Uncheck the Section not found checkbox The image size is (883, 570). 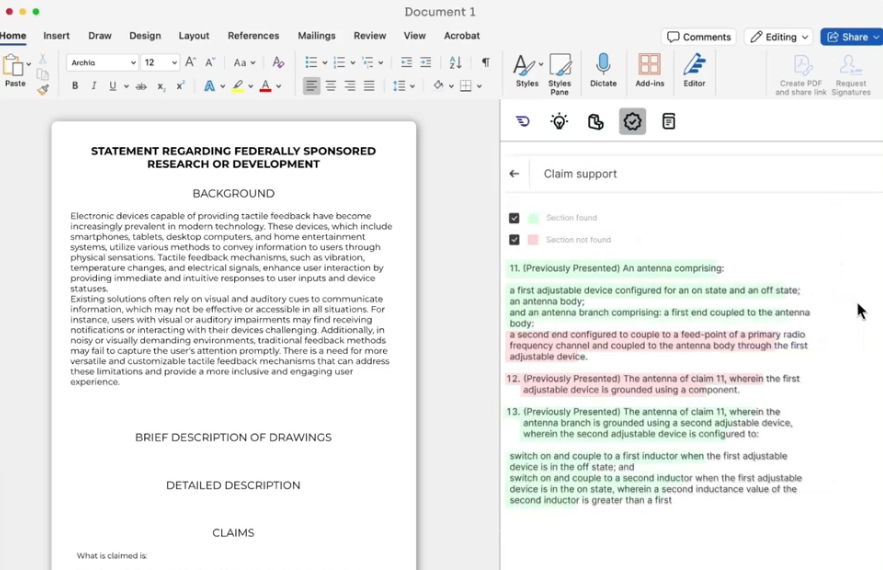point(514,240)
